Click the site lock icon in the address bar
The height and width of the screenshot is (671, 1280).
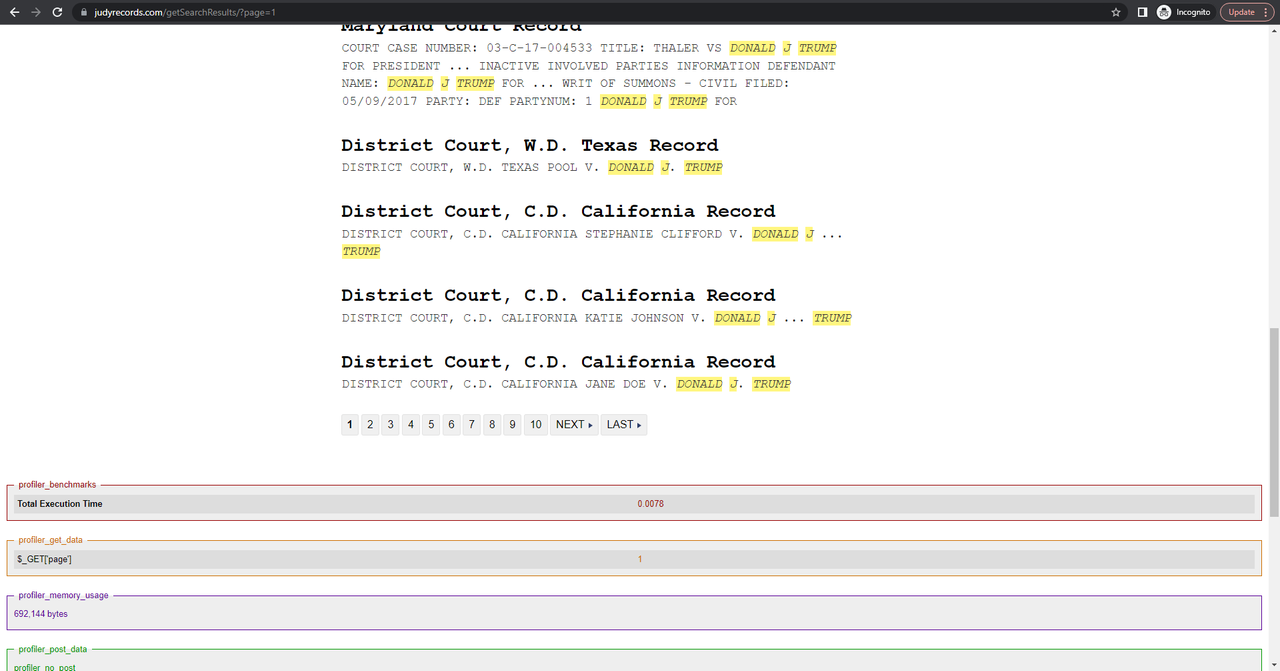click(84, 12)
